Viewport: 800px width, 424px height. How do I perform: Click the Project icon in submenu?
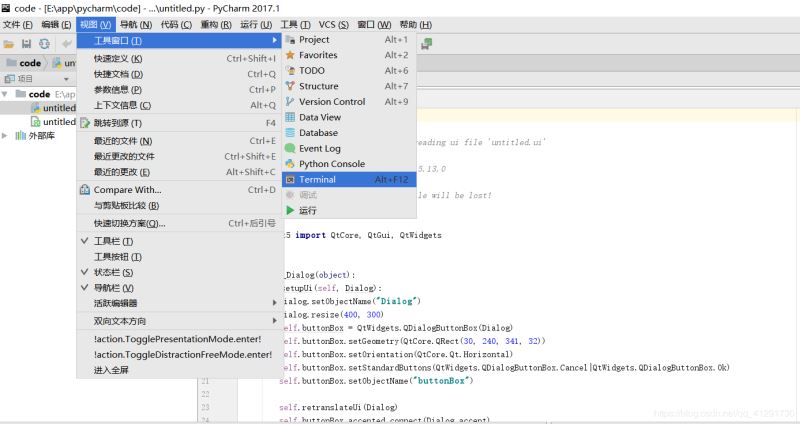(290, 40)
